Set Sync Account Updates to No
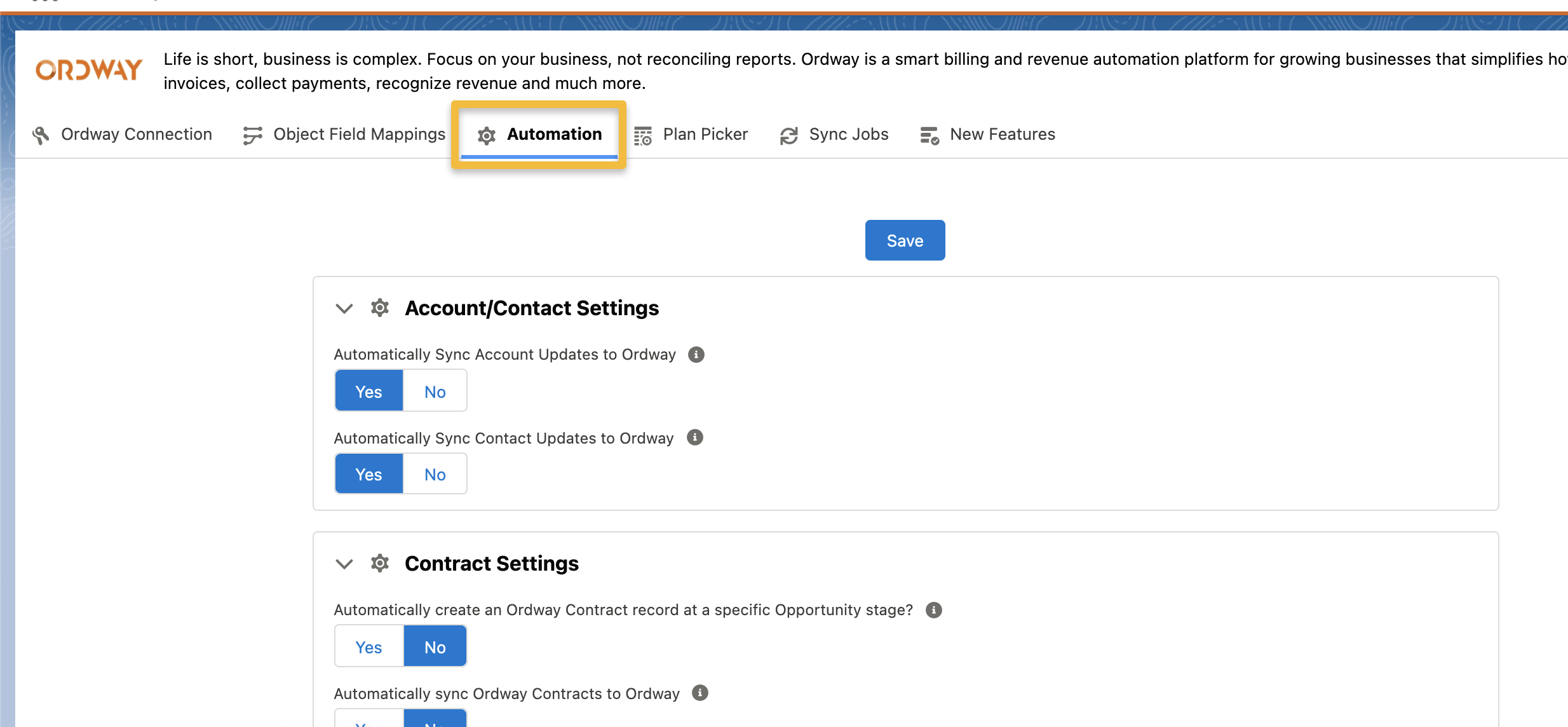1568x727 pixels. pyautogui.click(x=435, y=391)
